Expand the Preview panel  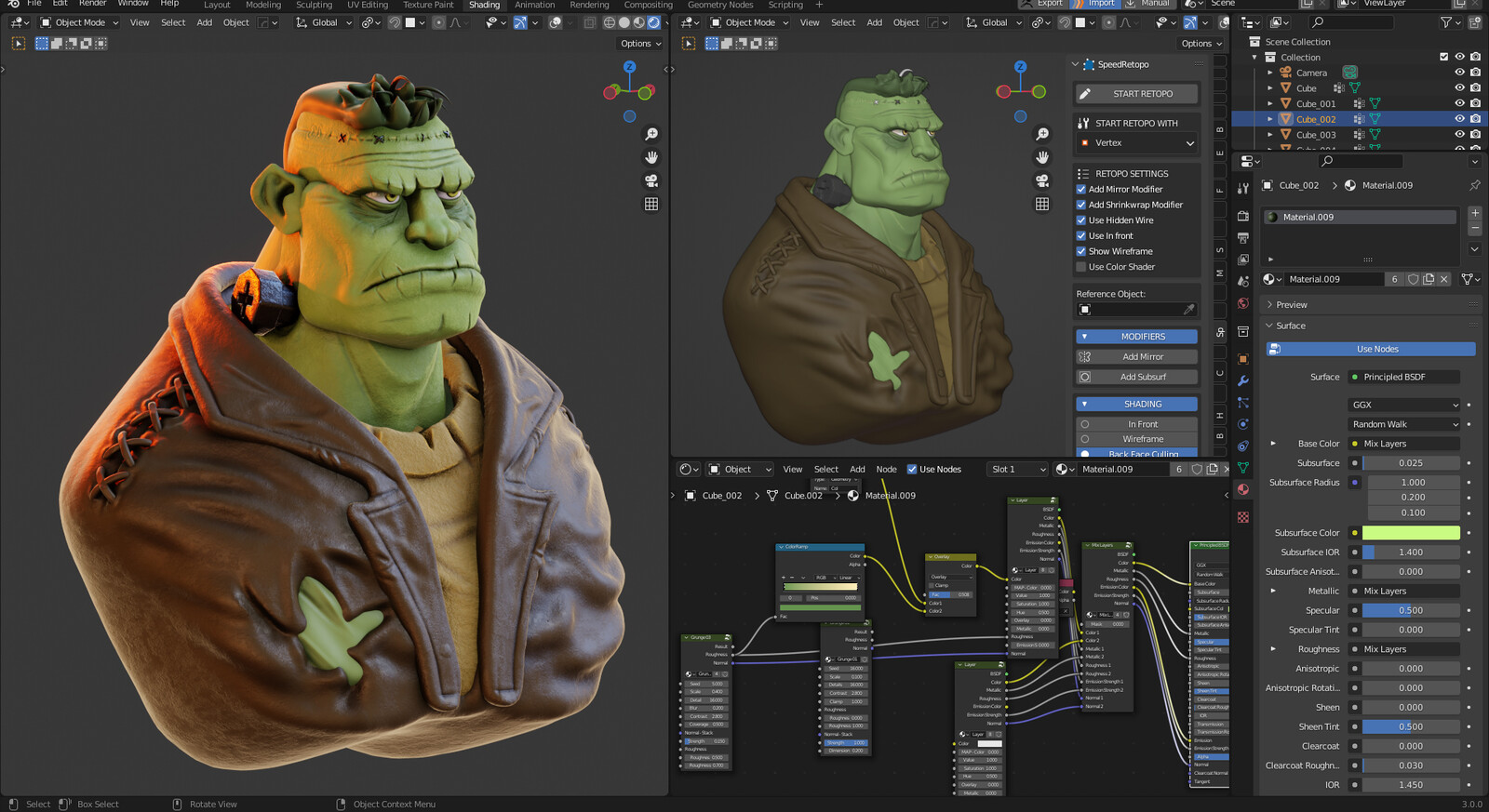point(1292,304)
